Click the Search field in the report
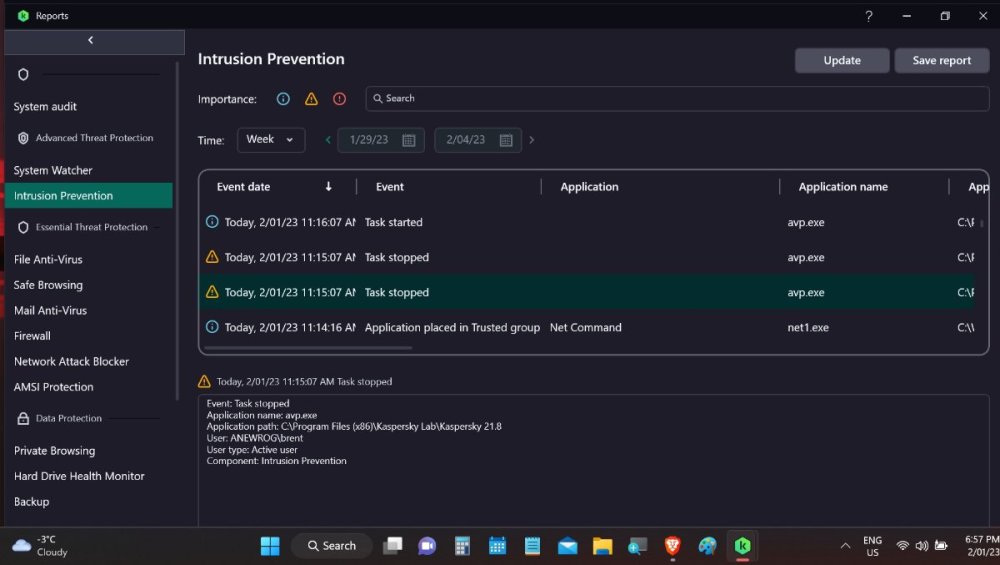Viewport: 1000px width, 565px height. point(677,98)
